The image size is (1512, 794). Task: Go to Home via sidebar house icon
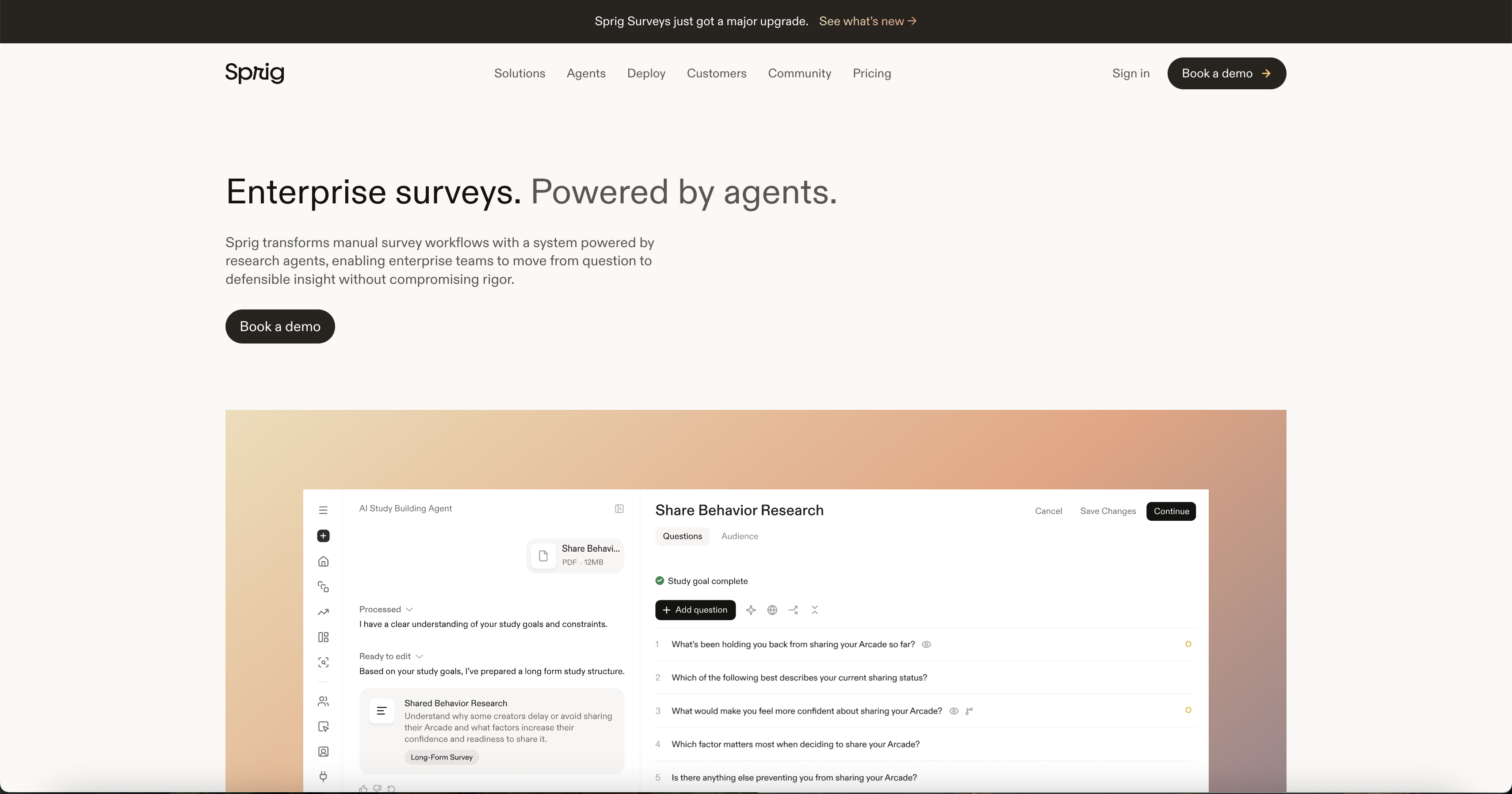click(323, 561)
